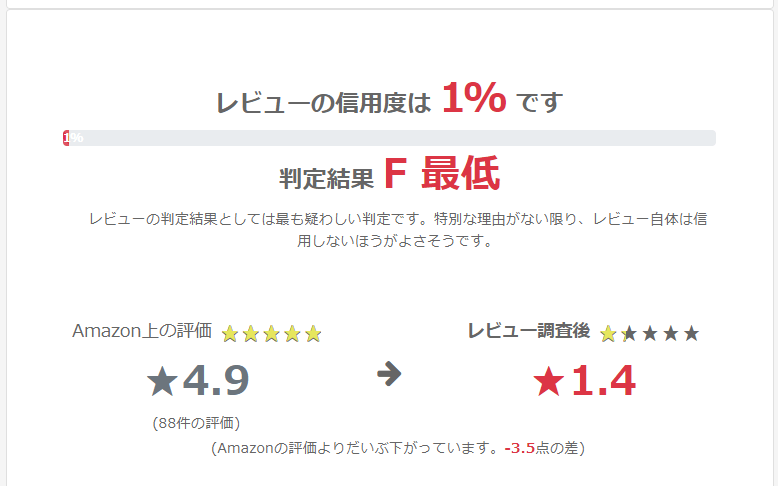Click the fifth yellow Amazon rating star

313,333
